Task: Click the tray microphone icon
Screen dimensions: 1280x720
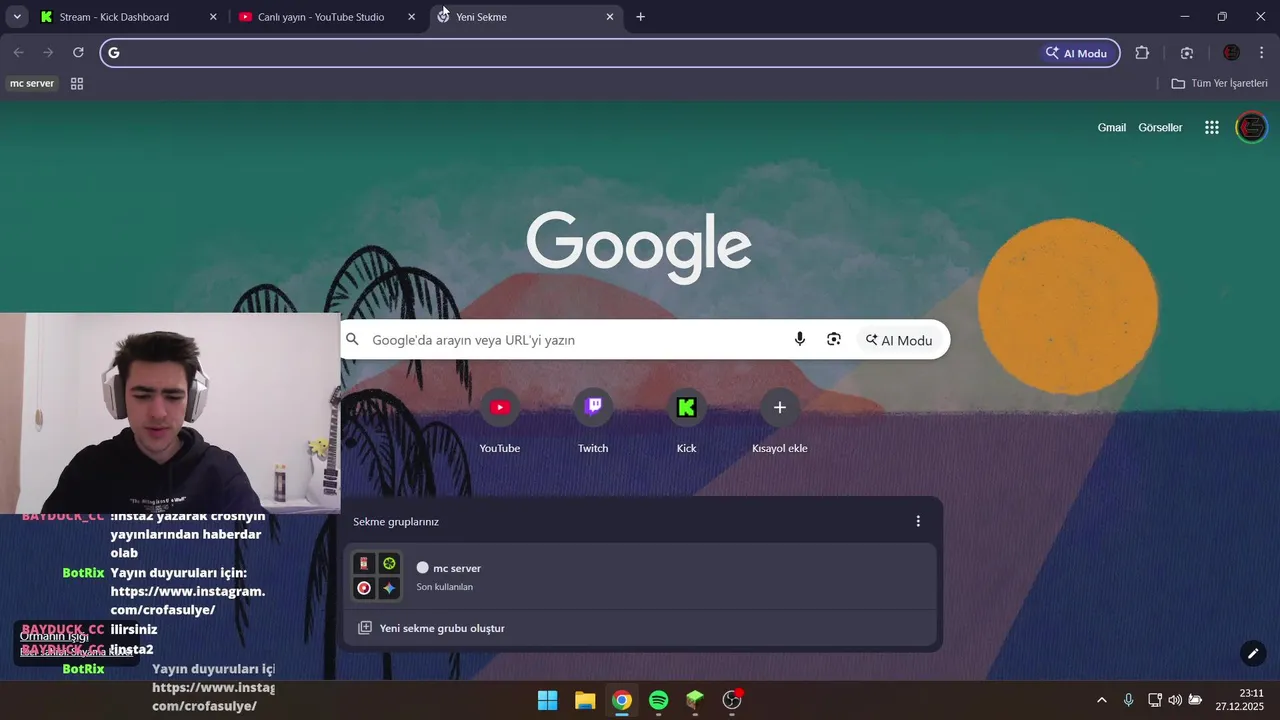Action: 1129,700
